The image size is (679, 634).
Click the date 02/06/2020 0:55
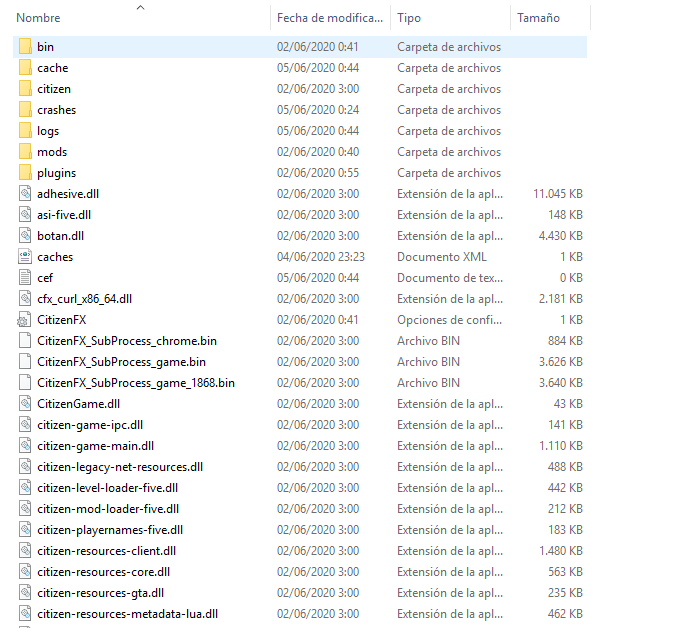(318, 173)
